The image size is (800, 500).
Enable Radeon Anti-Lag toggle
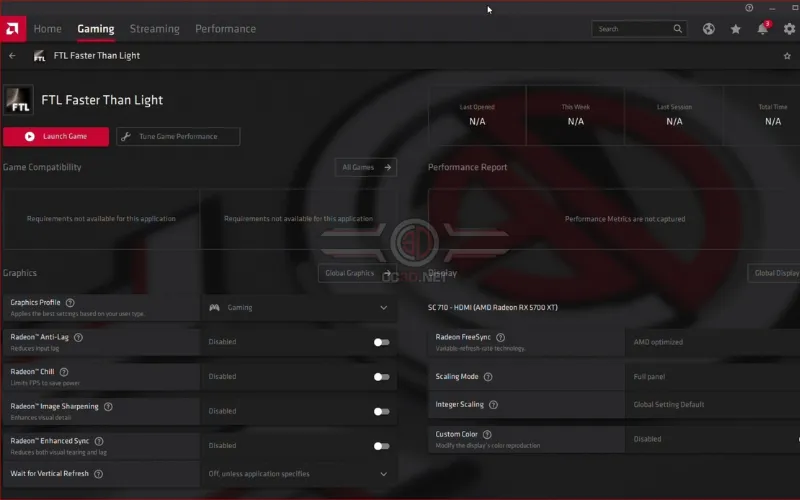click(381, 342)
